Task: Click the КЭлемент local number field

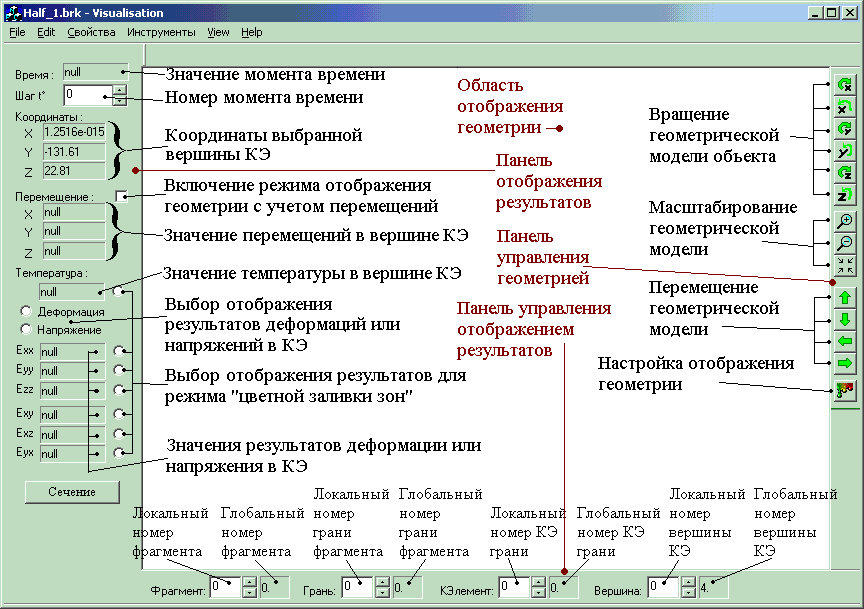Action: [514, 587]
